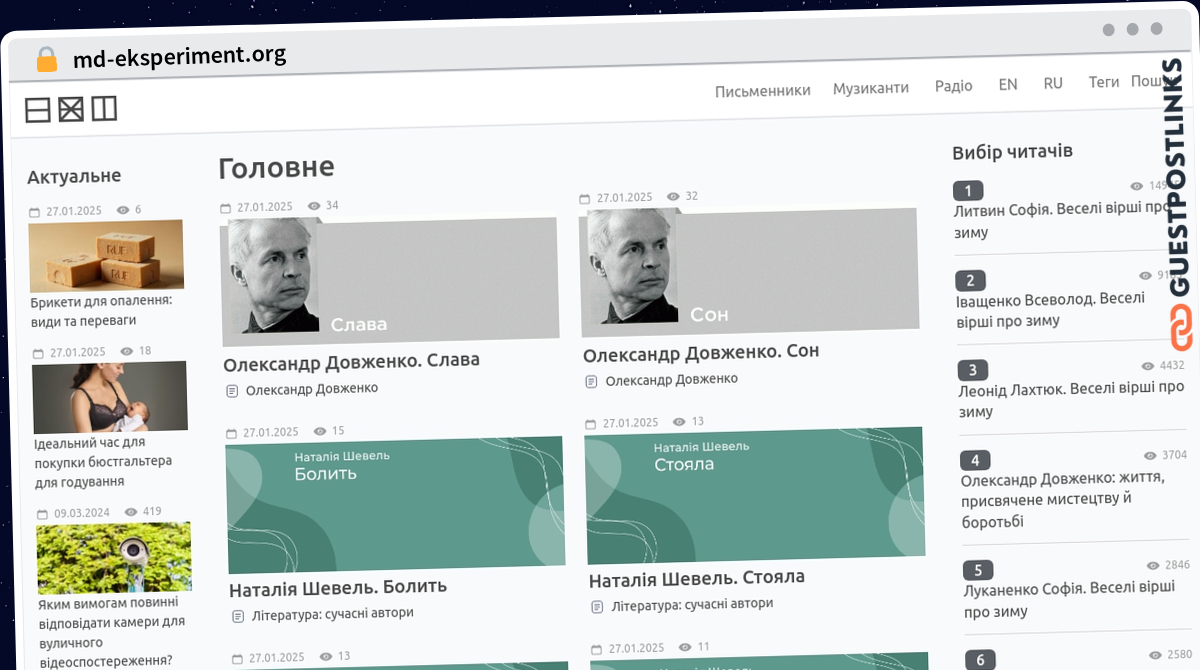Click the heating briquettes thumbnail

pyautogui.click(x=106, y=255)
